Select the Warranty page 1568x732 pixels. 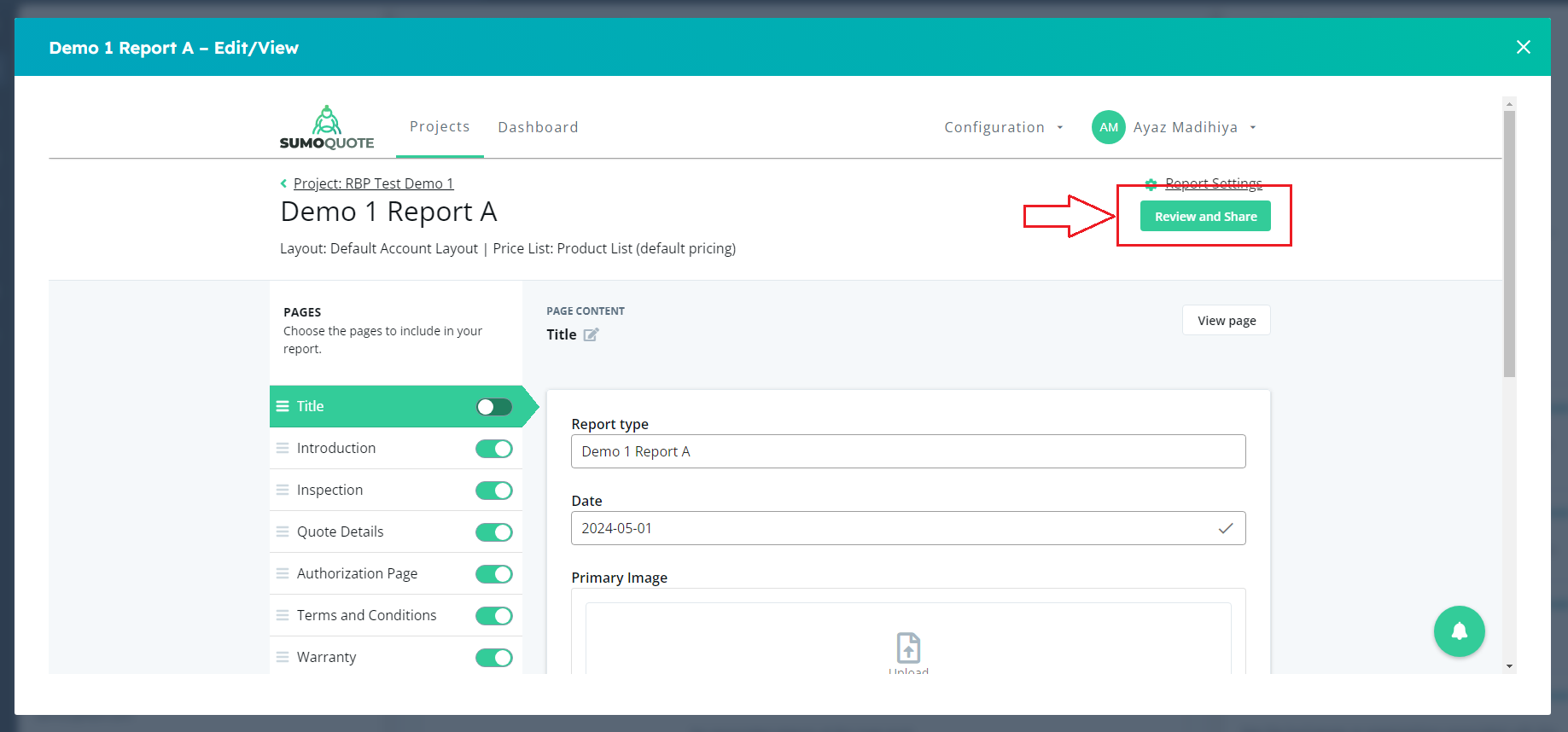[396, 655]
